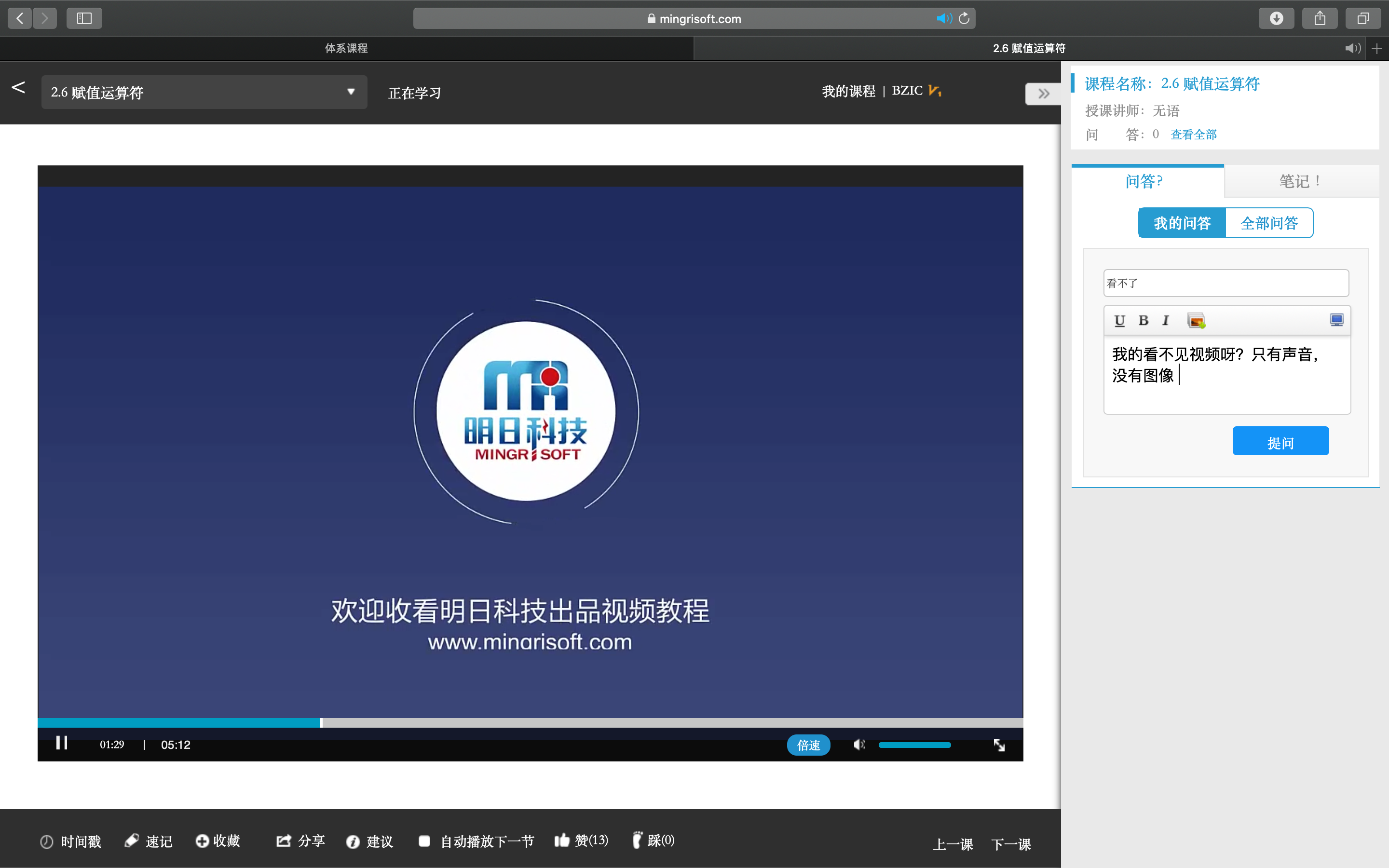Toggle bold formatting in editor
Viewport: 1389px width, 868px height.
click(1143, 320)
